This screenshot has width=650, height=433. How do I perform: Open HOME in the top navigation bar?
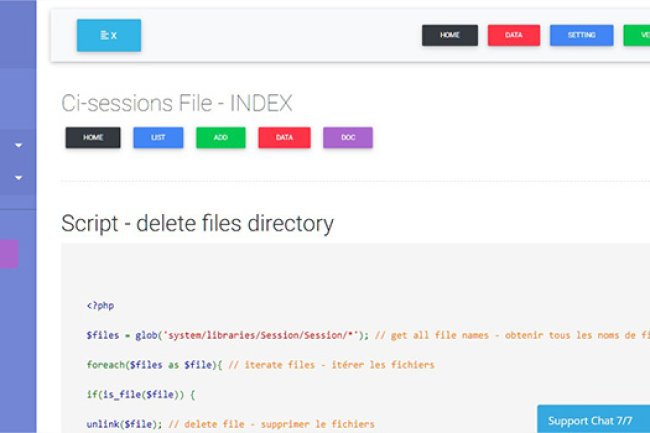(450, 35)
